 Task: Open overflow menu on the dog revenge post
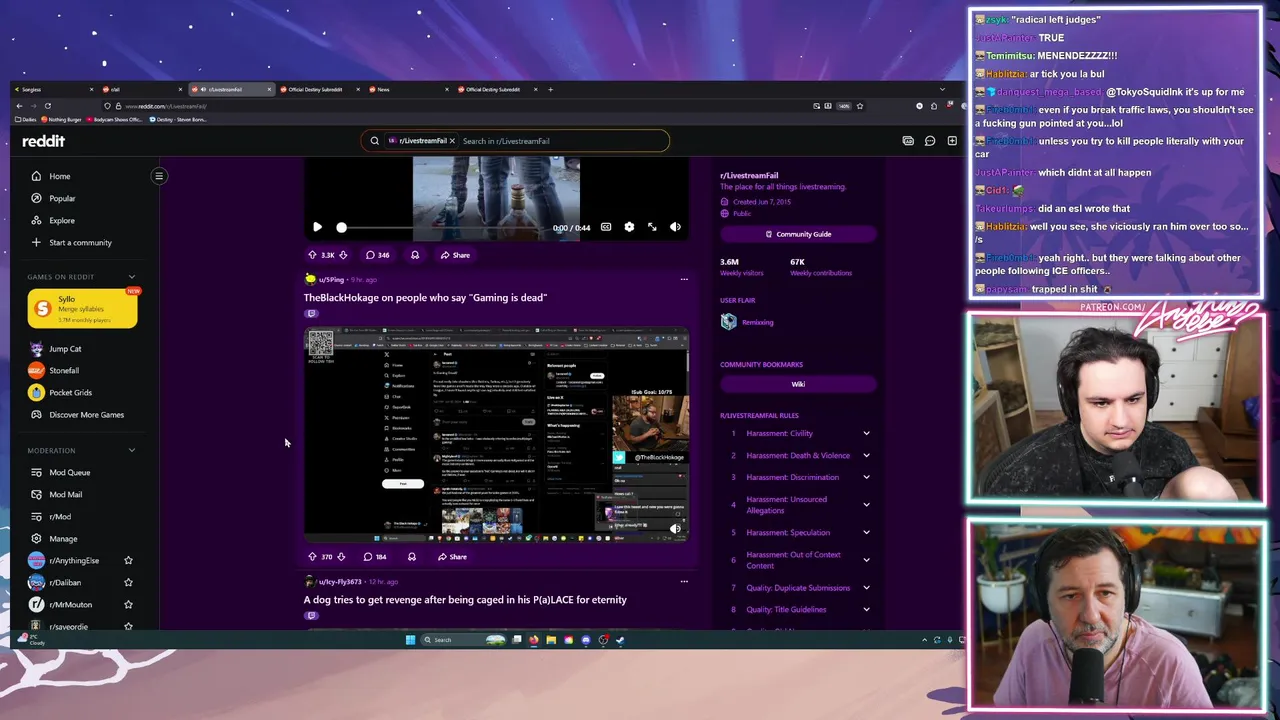[x=684, y=581]
